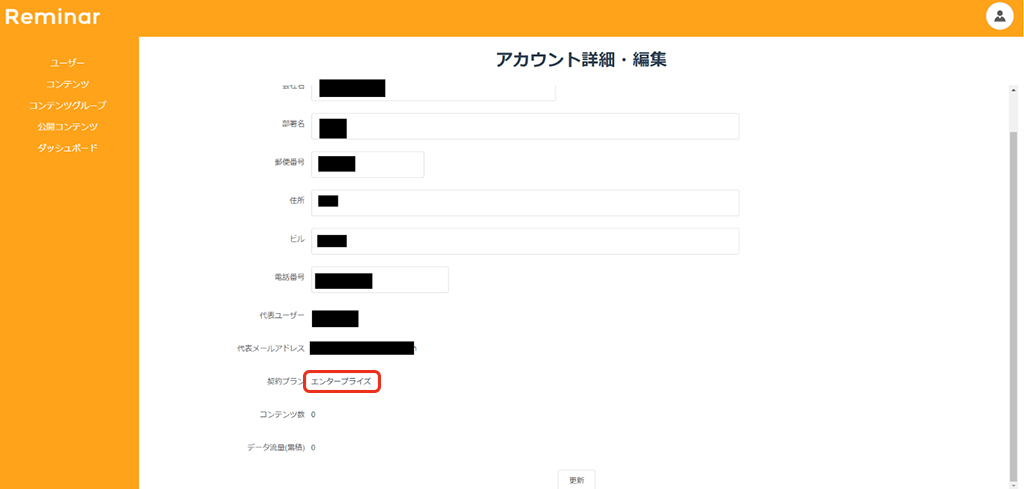Click the 代表メールアドレス label
The height and width of the screenshot is (489, 1024).
[271, 349]
